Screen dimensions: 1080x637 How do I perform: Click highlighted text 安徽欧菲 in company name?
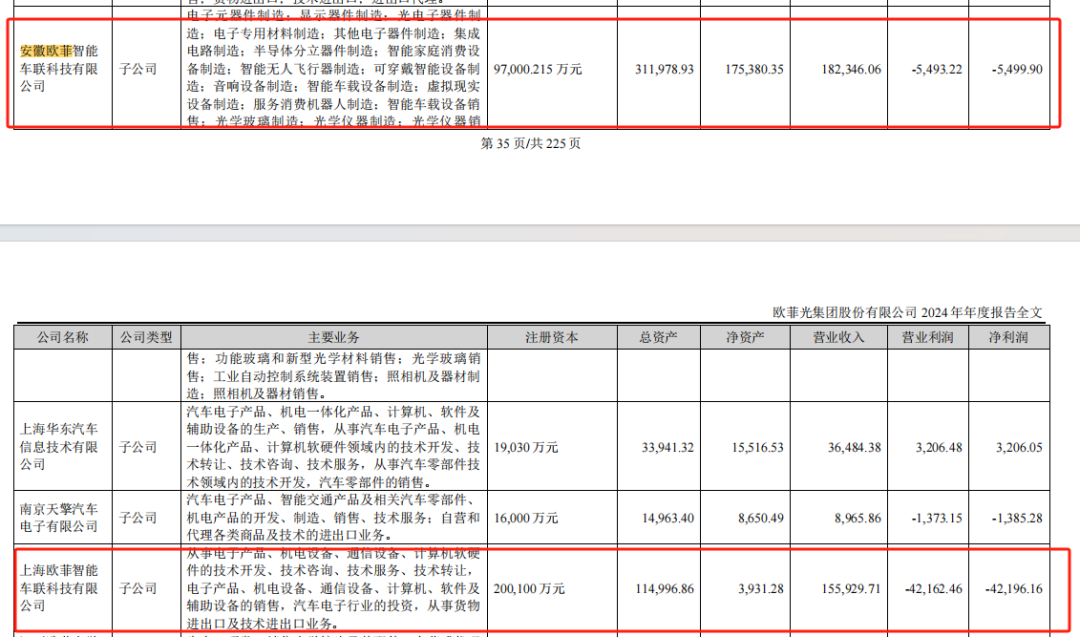[45, 51]
